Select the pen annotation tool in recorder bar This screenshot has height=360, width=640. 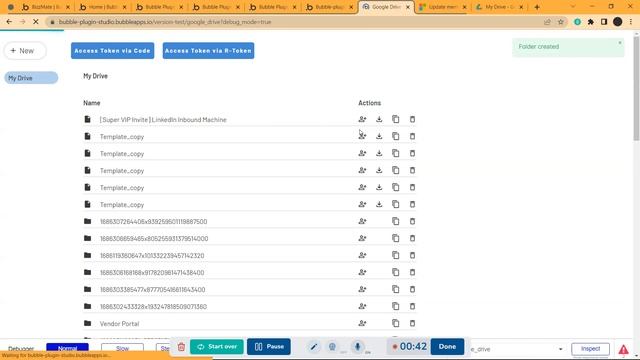313,347
